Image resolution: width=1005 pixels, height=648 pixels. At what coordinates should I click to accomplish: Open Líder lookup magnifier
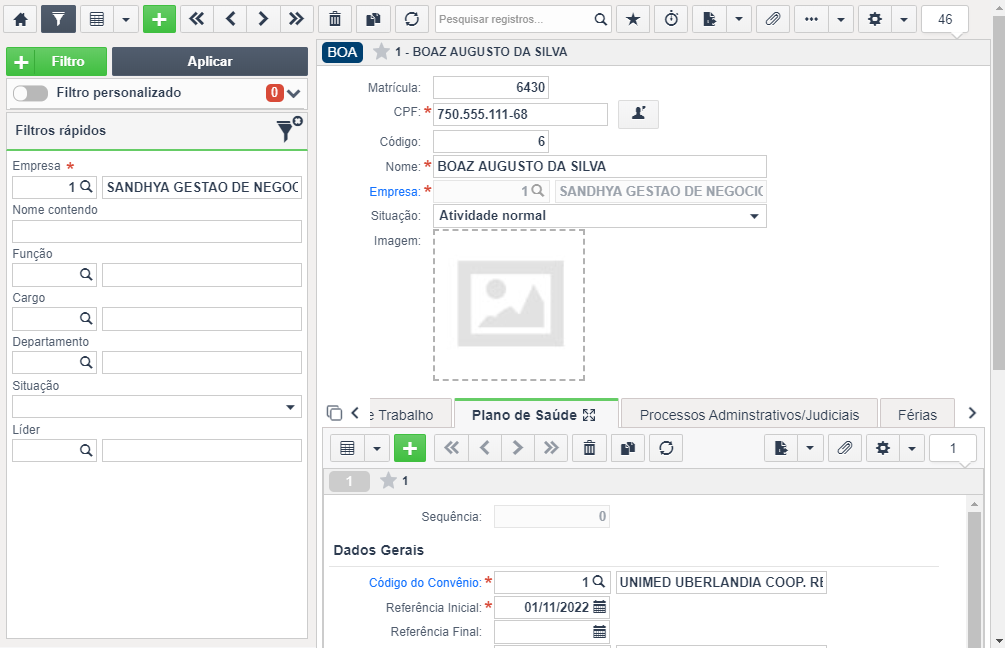[x=87, y=450]
